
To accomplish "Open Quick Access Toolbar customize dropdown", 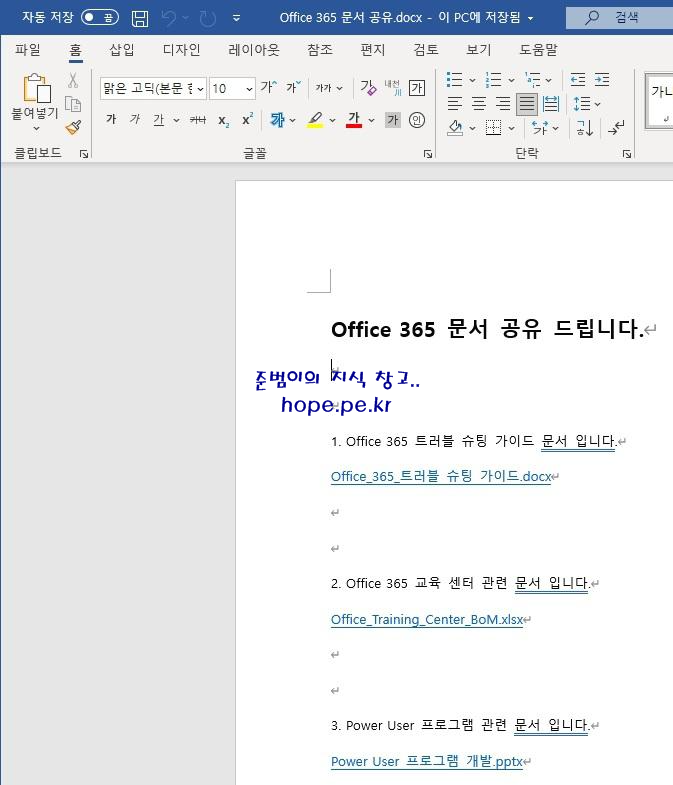I will (x=236, y=19).
